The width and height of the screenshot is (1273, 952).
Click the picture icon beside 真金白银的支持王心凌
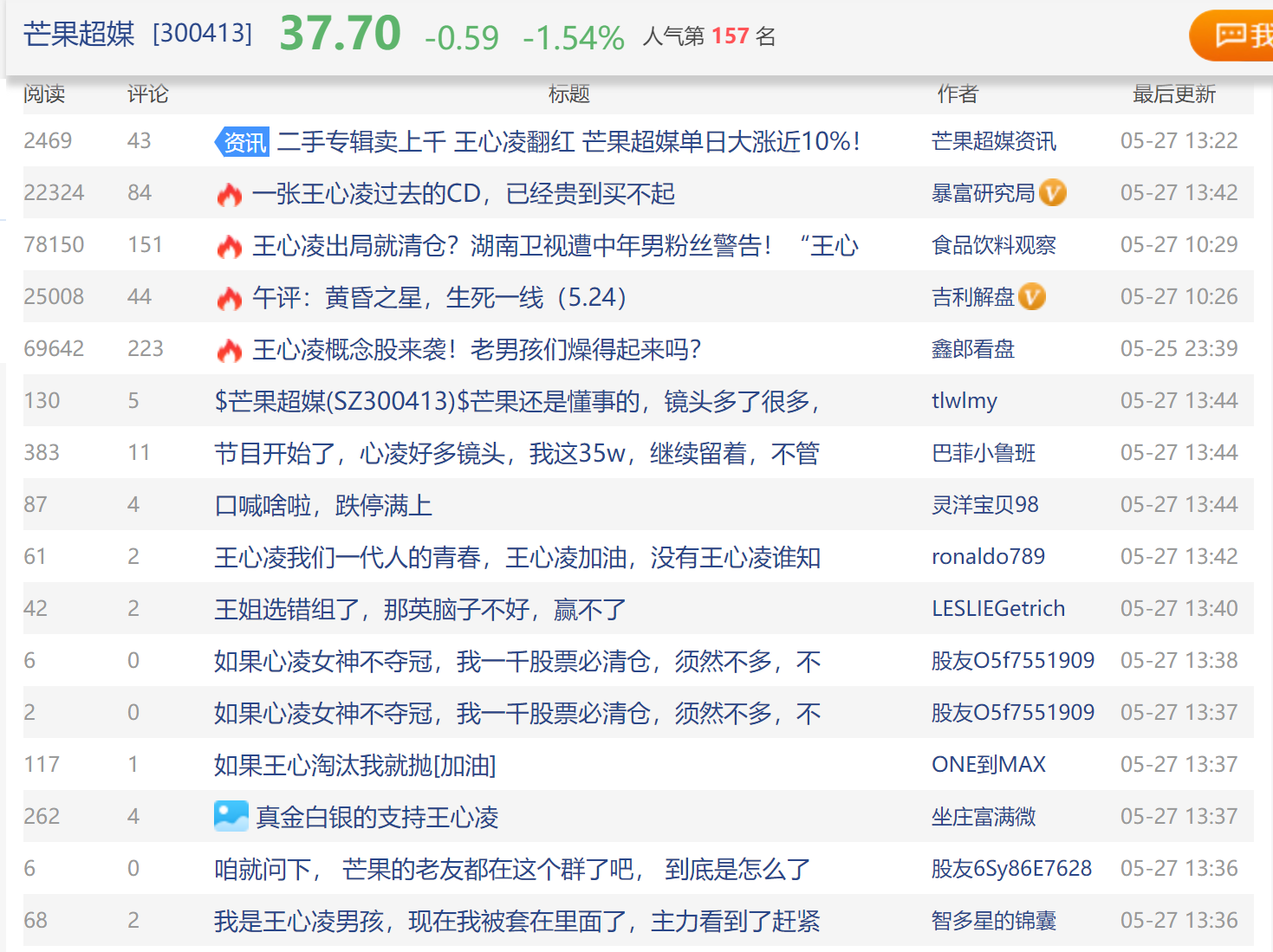[231, 816]
